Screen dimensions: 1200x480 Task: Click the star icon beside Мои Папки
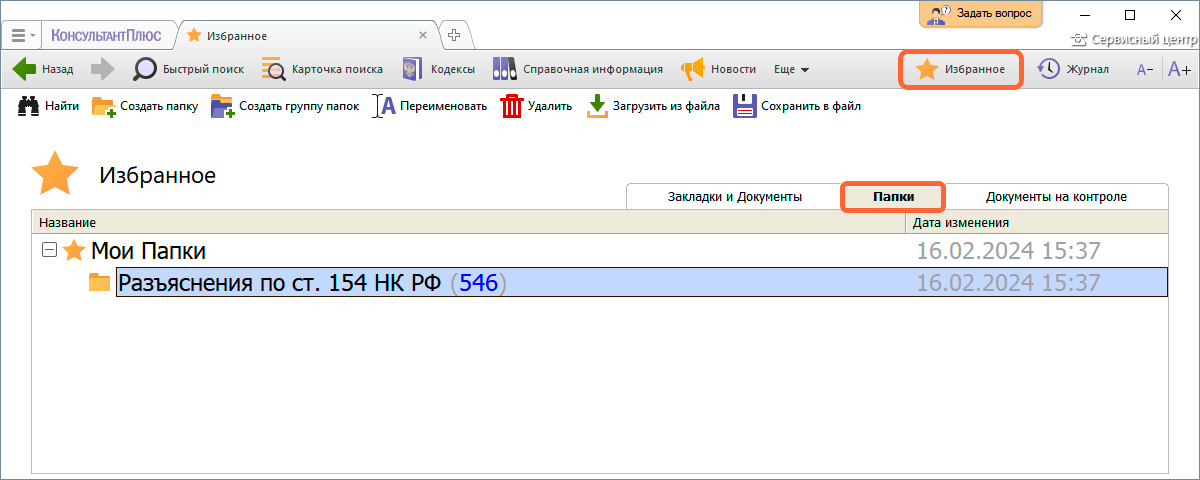coord(73,250)
